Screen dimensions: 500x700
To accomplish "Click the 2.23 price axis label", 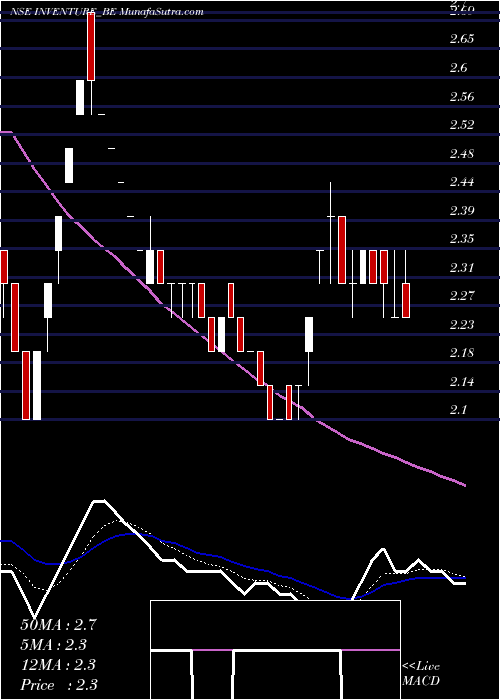I will (x=462, y=325).
